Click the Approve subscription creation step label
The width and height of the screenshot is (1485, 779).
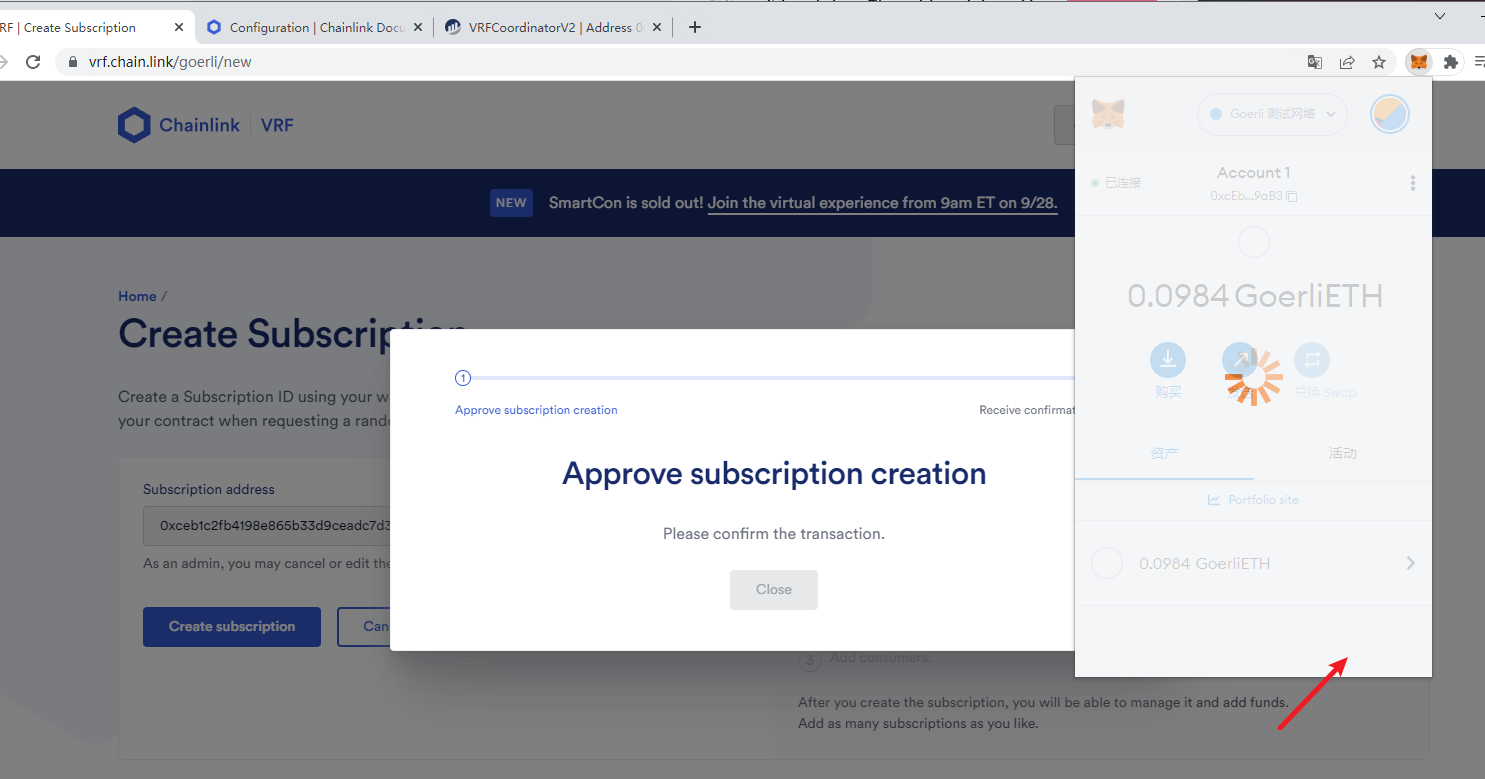click(536, 410)
